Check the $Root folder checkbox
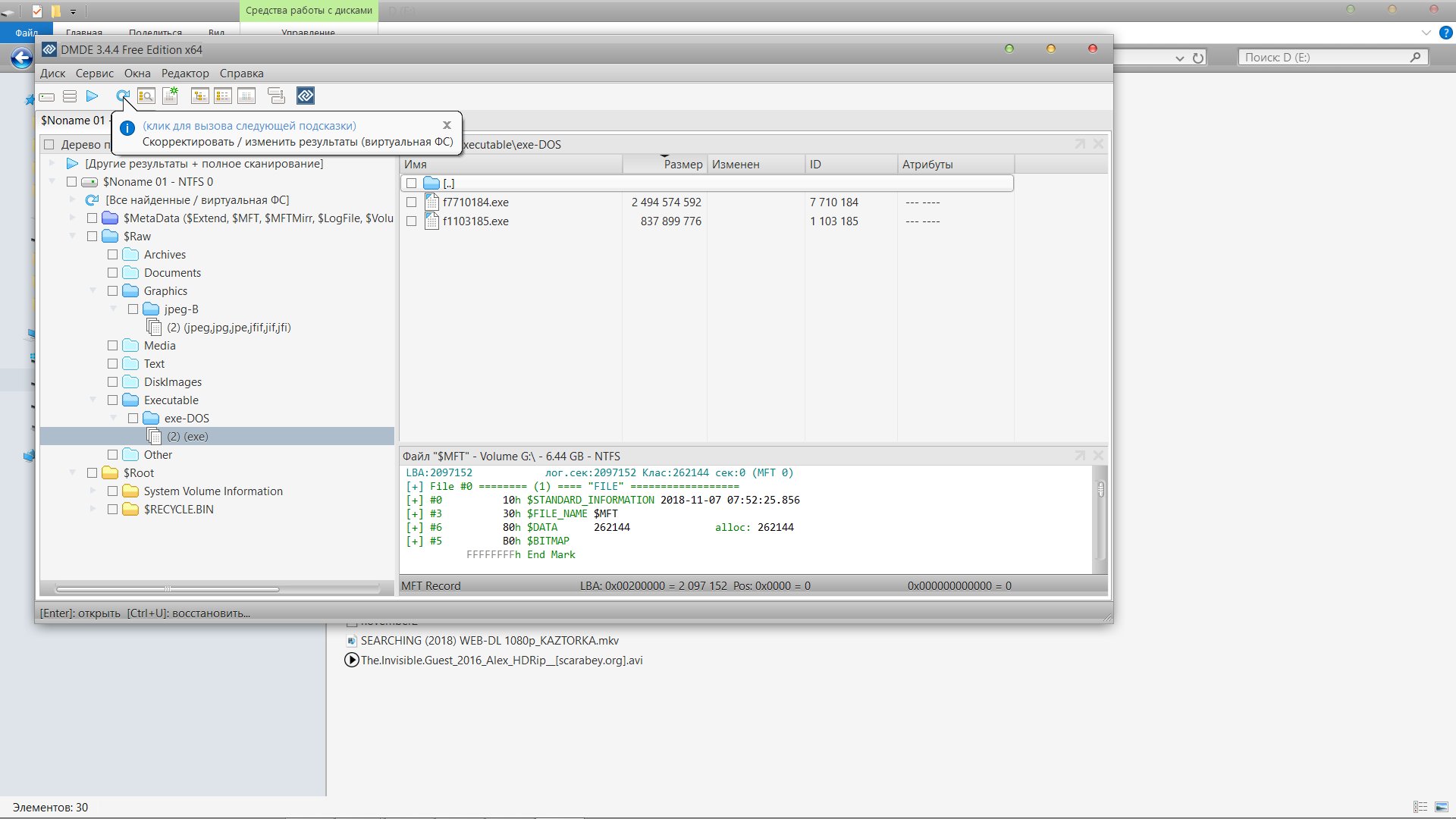The width and height of the screenshot is (1456, 819). [92, 473]
